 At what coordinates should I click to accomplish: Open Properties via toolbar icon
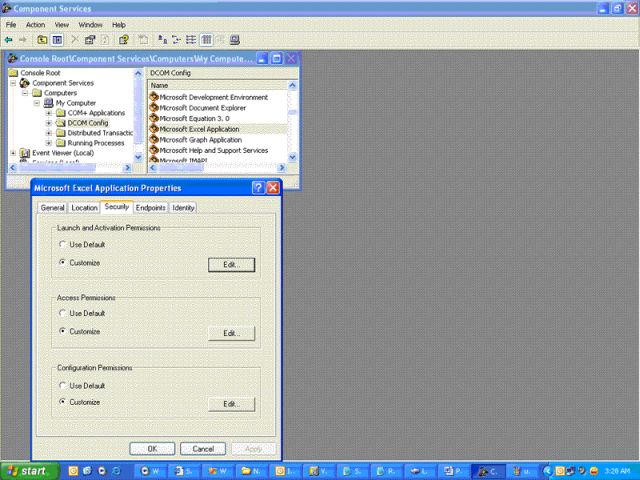90,40
